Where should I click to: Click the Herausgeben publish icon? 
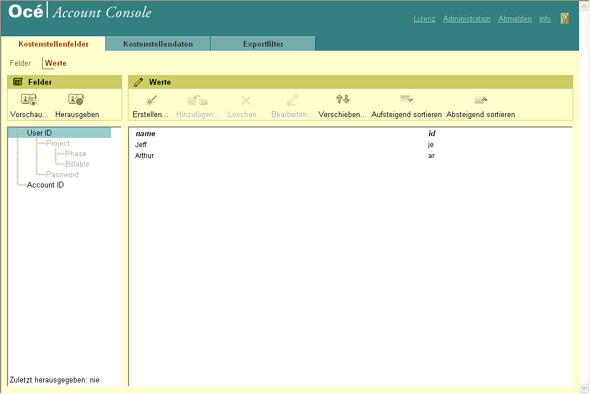(76, 100)
